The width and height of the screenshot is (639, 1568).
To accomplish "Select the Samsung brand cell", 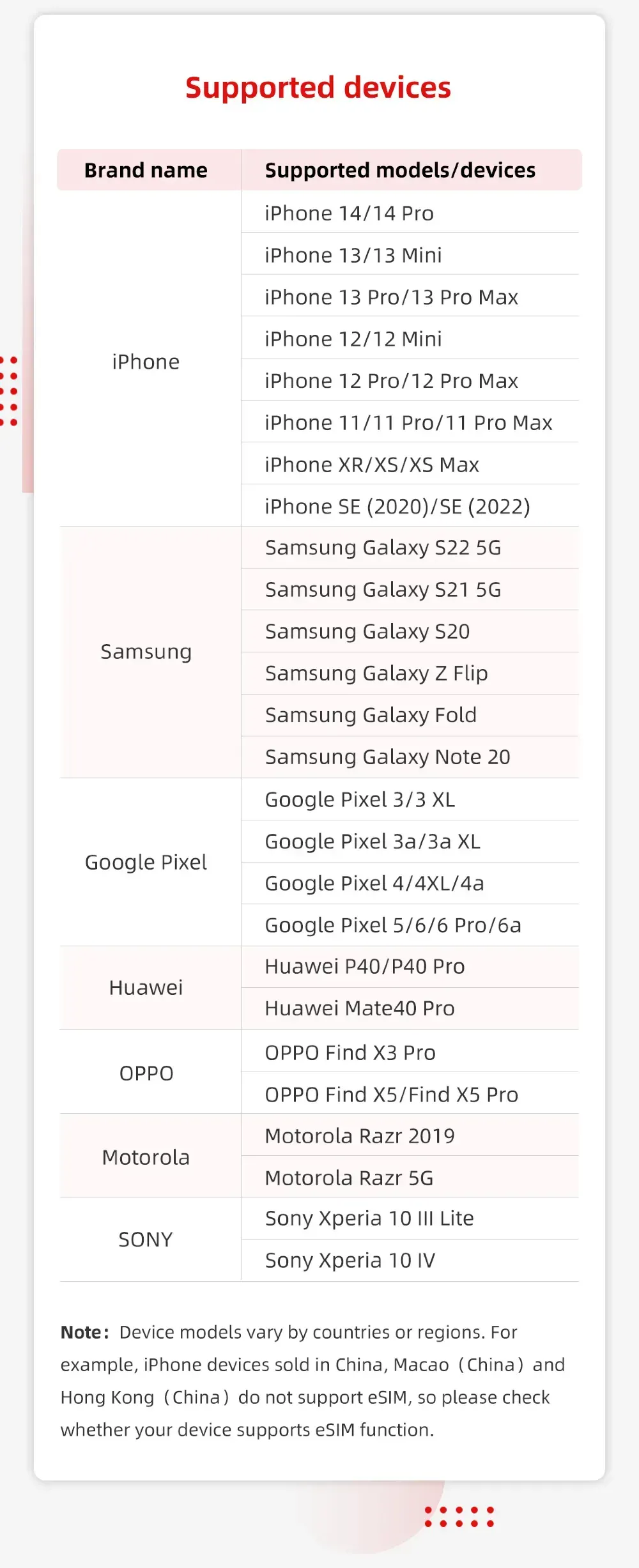I will pyautogui.click(x=146, y=652).
